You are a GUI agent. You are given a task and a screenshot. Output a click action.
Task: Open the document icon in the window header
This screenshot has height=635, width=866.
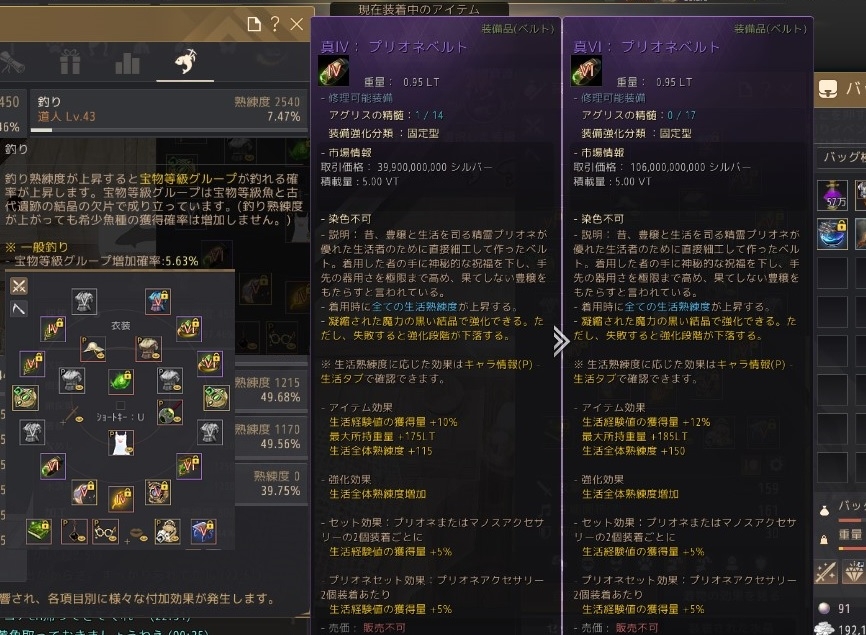(254, 24)
